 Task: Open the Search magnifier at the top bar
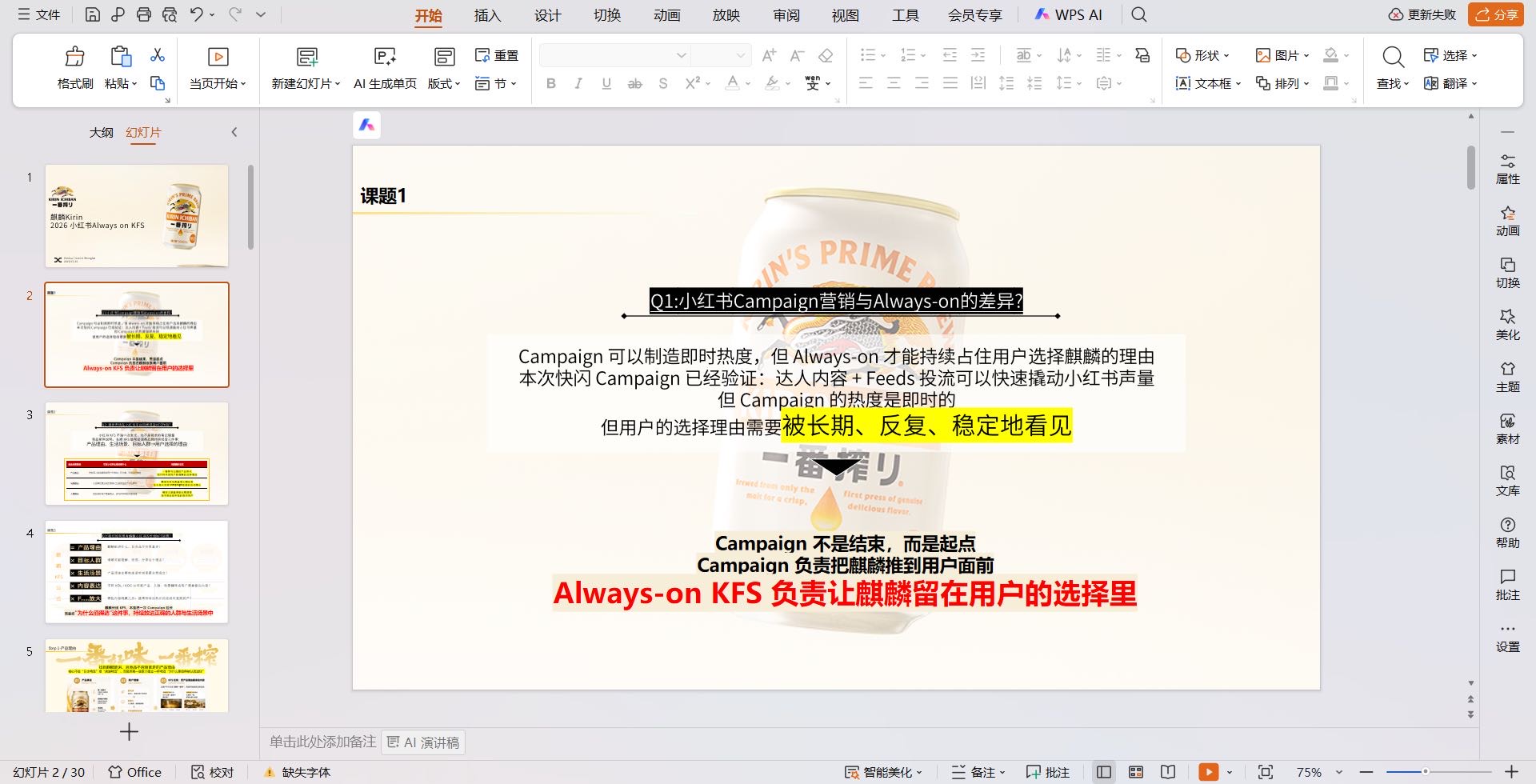pyautogui.click(x=1139, y=14)
